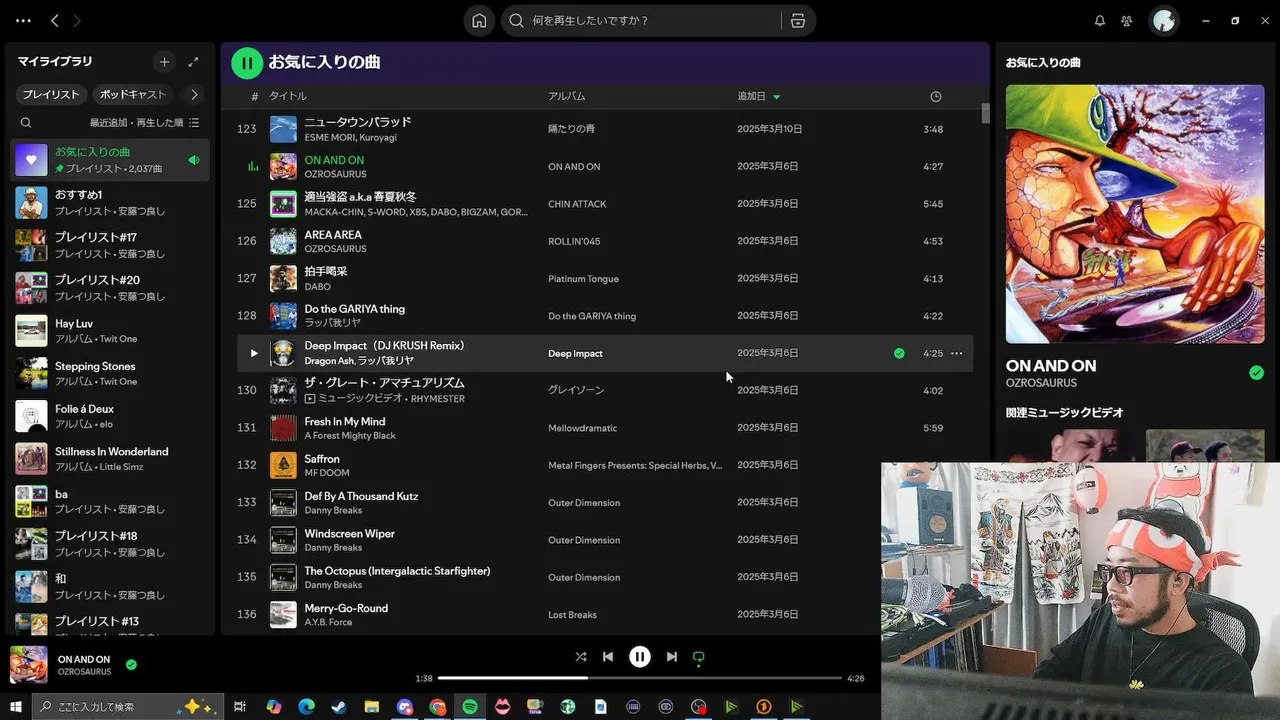Open the Spotify home icon
1280x720 pixels.
[x=479, y=21]
